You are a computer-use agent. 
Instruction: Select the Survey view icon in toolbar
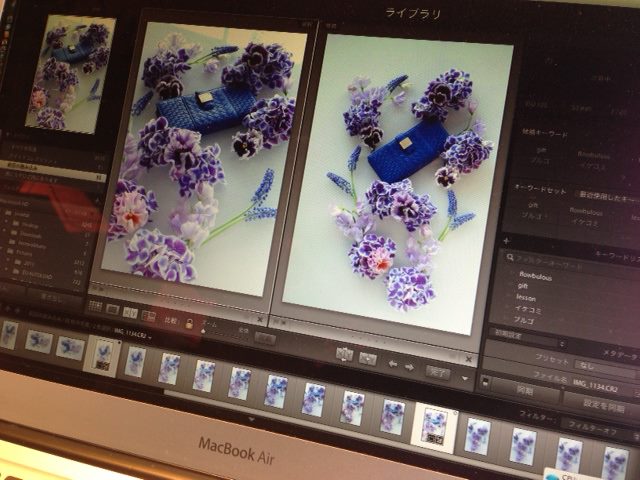149,316
